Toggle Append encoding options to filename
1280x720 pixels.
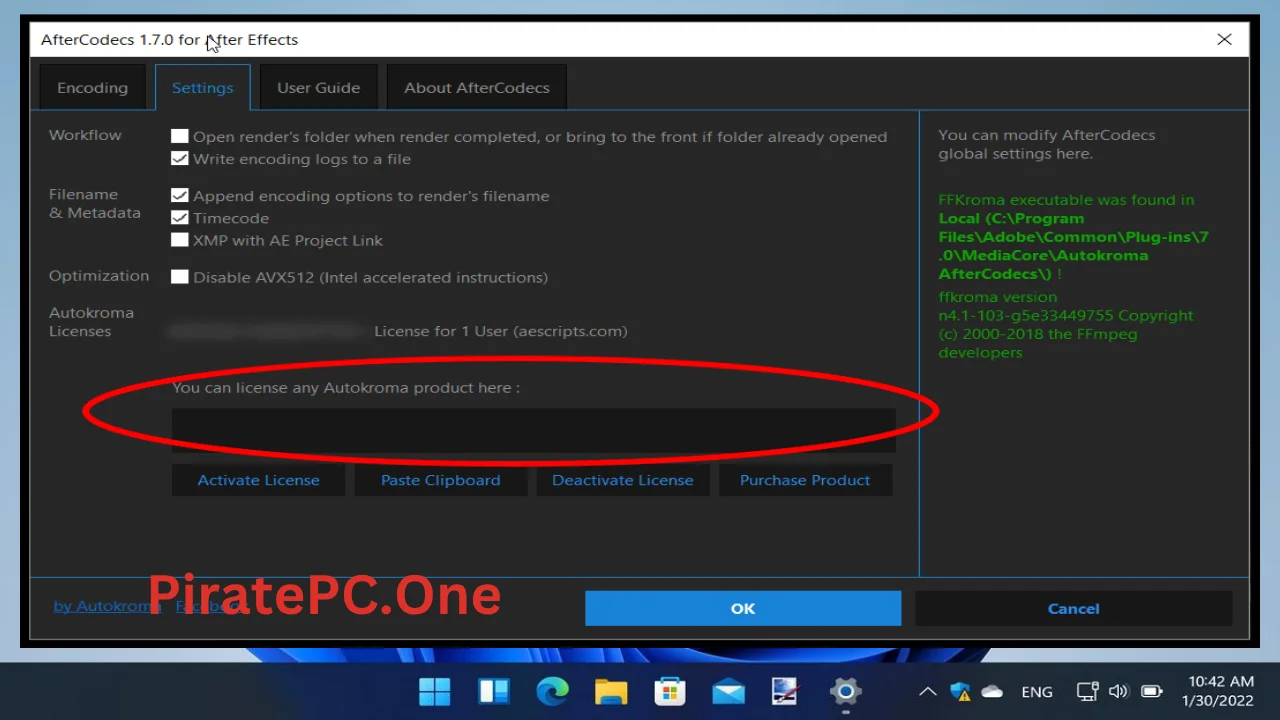coord(180,195)
